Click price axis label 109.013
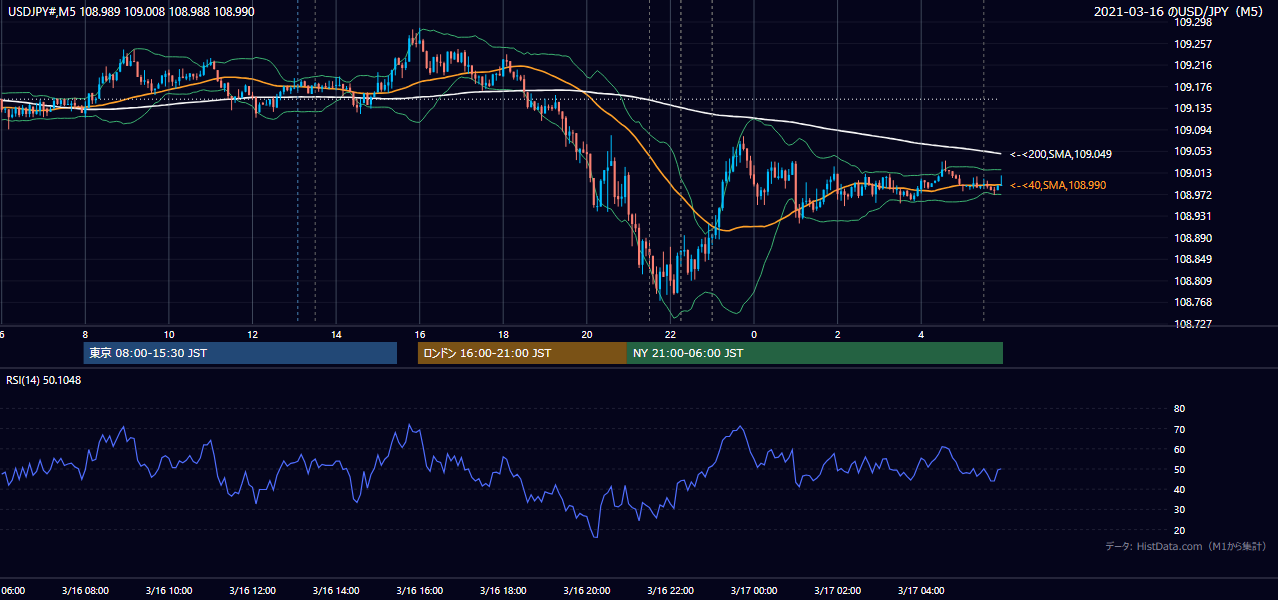The image size is (1278, 600). [x=1193, y=173]
